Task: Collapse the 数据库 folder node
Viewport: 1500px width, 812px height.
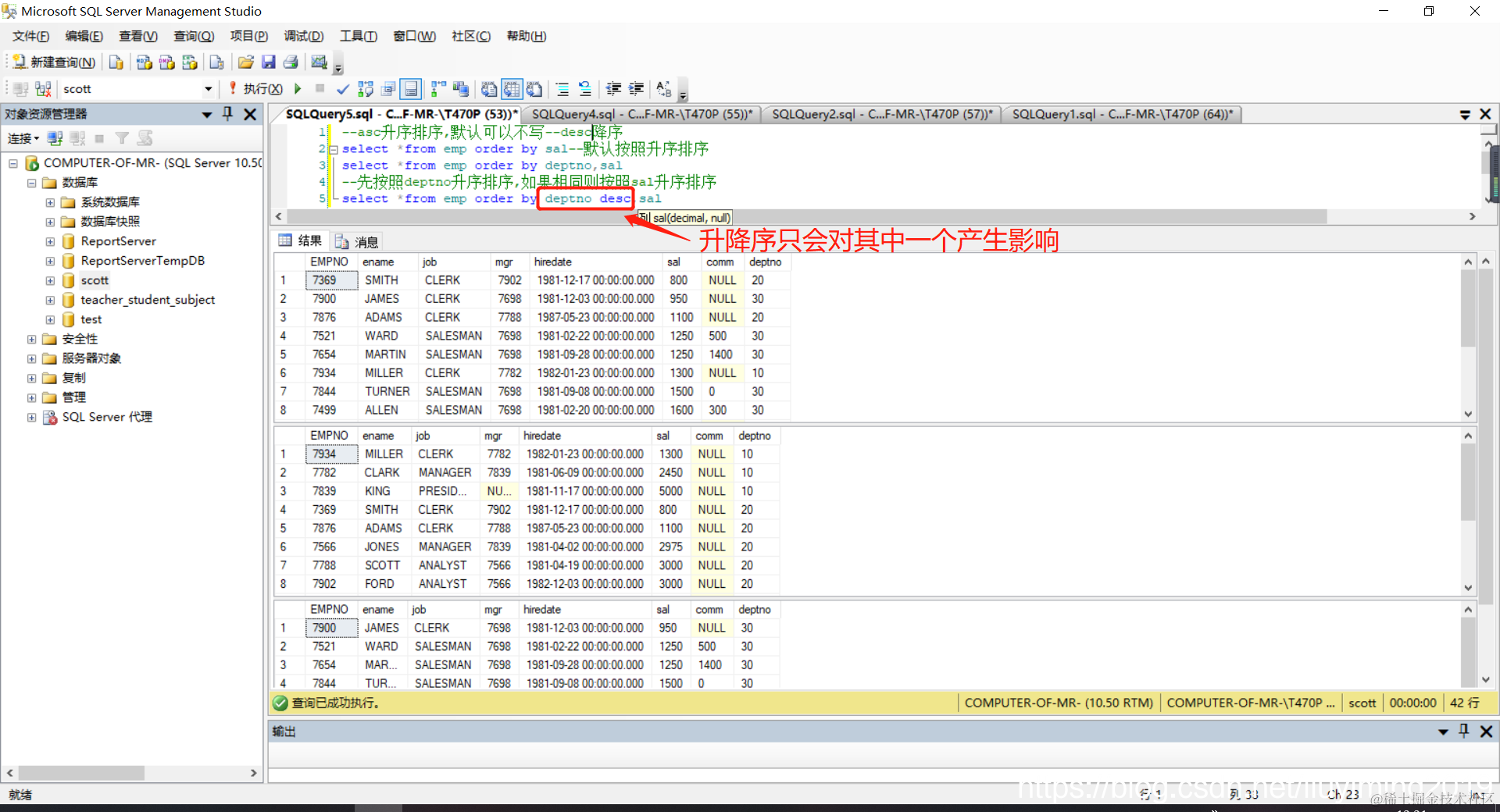Action: [x=32, y=183]
